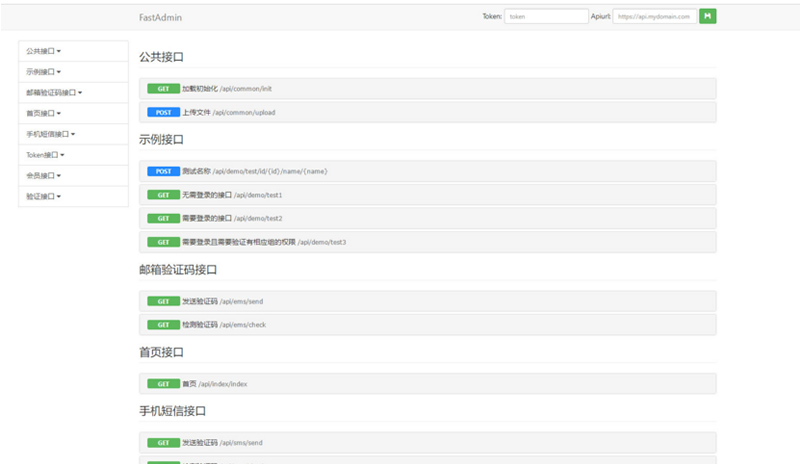This screenshot has height=464, width=800.
Task: Open 验证接口 in the sidebar menu
Action: (x=44, y=196)
